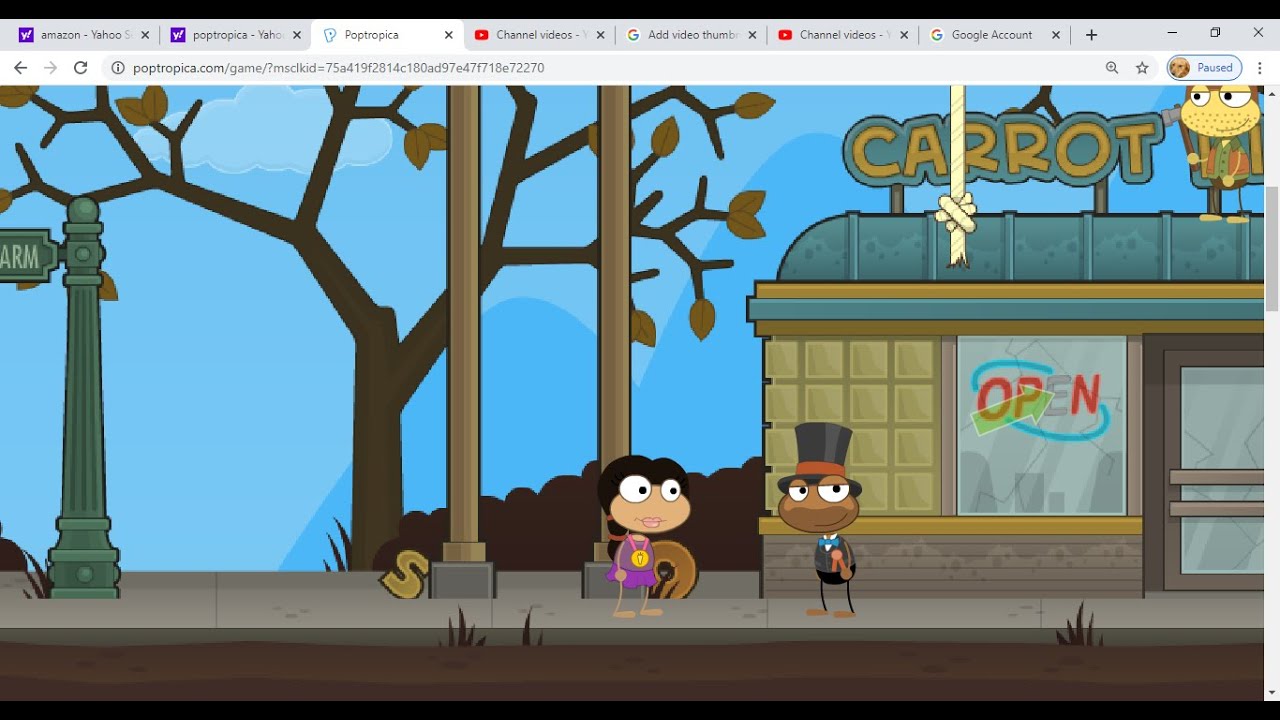Click the fallen golden S letter

click(405, 574)
